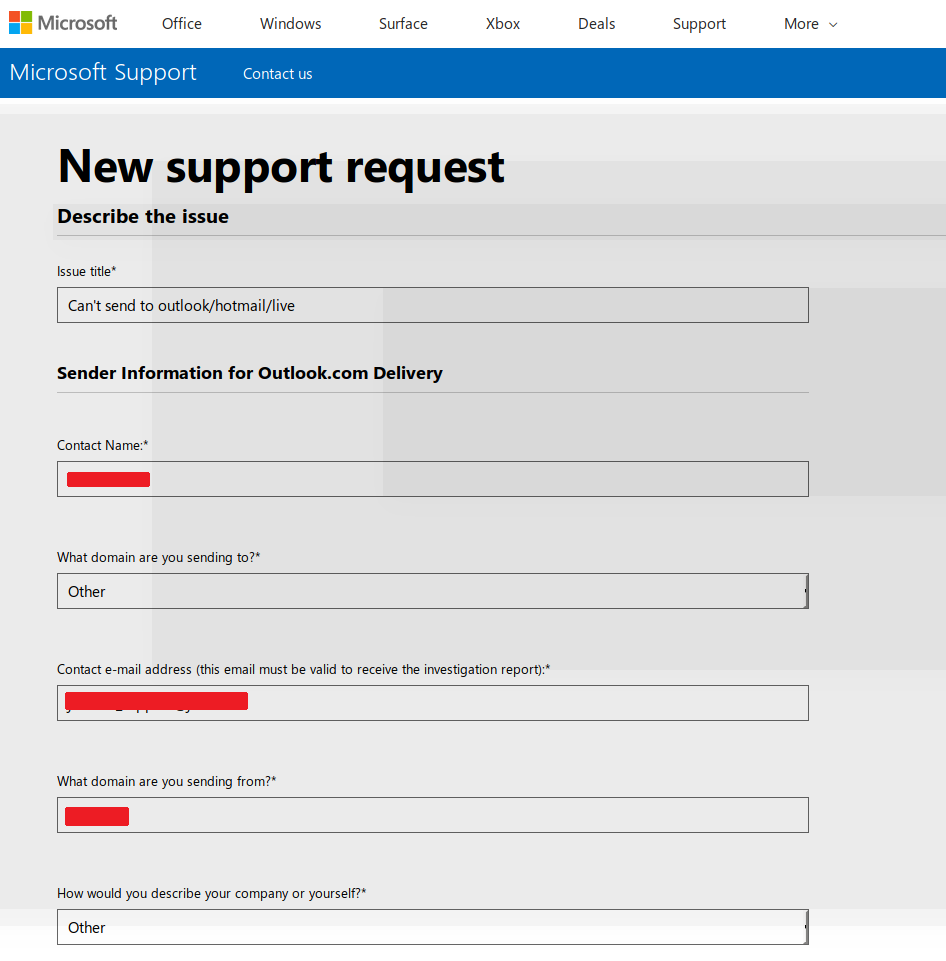
Task: Click the Microsoft Support header link
Action: 103,72
